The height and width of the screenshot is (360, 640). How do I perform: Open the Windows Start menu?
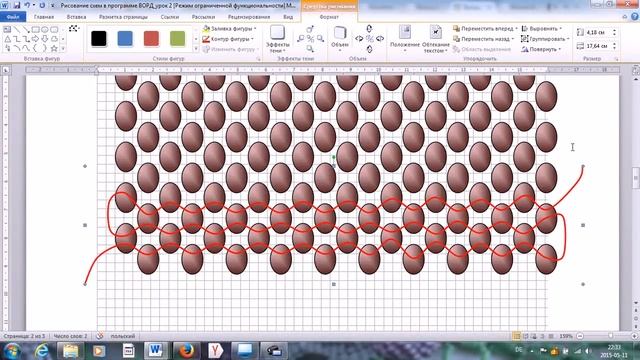[x=12, y=351]
